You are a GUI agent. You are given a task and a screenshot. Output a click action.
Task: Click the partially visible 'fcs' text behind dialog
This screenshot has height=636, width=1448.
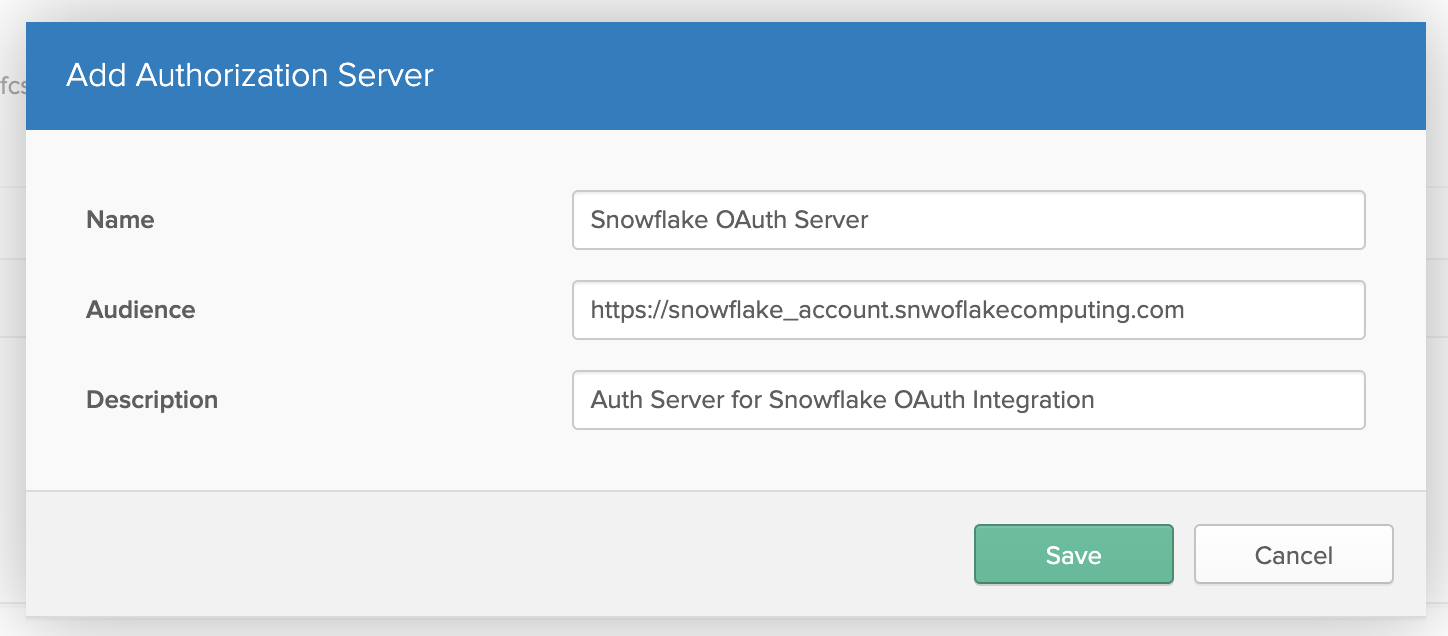[x=10, y=85]
